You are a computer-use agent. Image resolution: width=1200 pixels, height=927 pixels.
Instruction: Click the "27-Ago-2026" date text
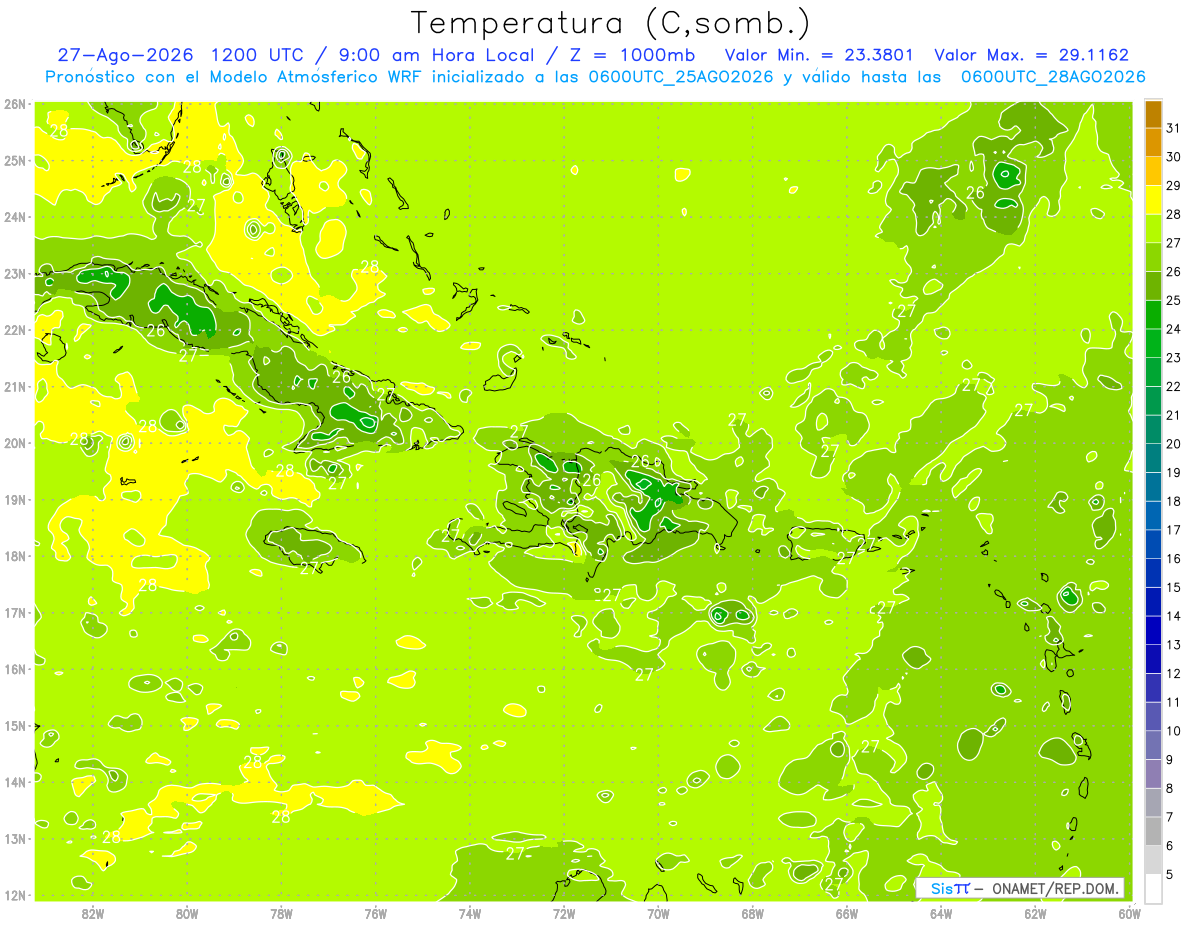tap(127, 55)
